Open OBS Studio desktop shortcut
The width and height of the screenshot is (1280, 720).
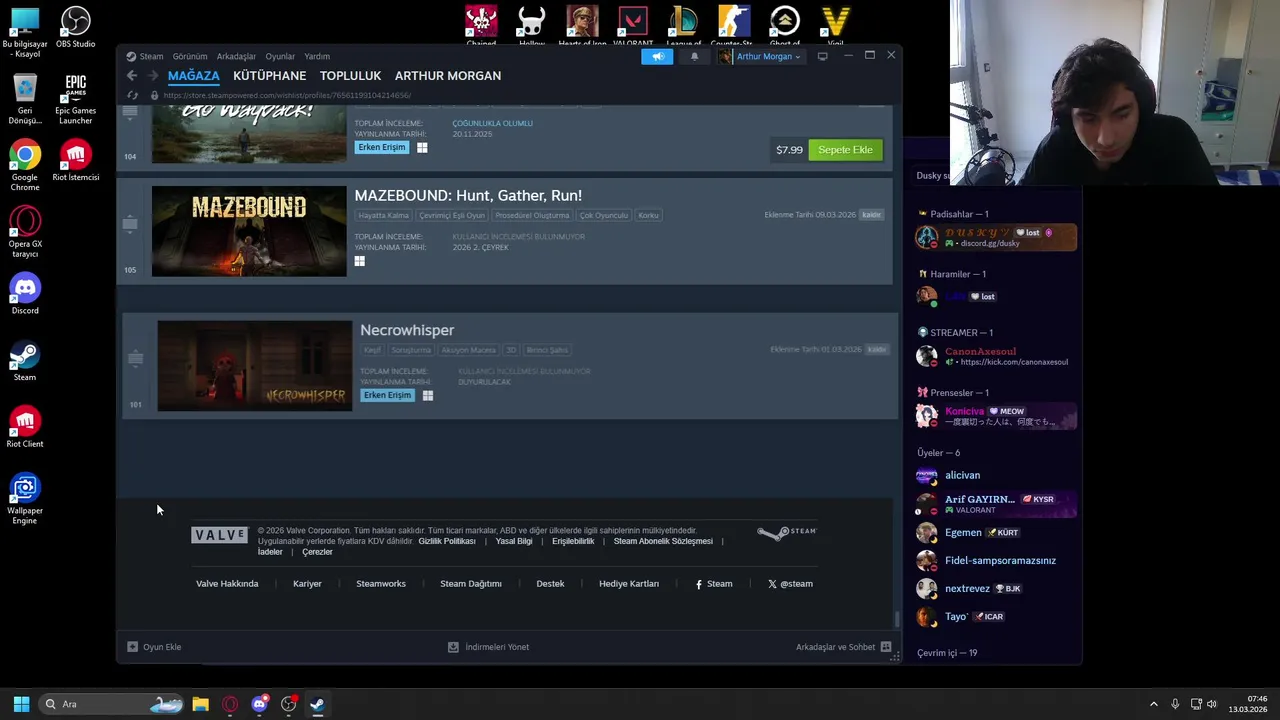coord(76,29)
